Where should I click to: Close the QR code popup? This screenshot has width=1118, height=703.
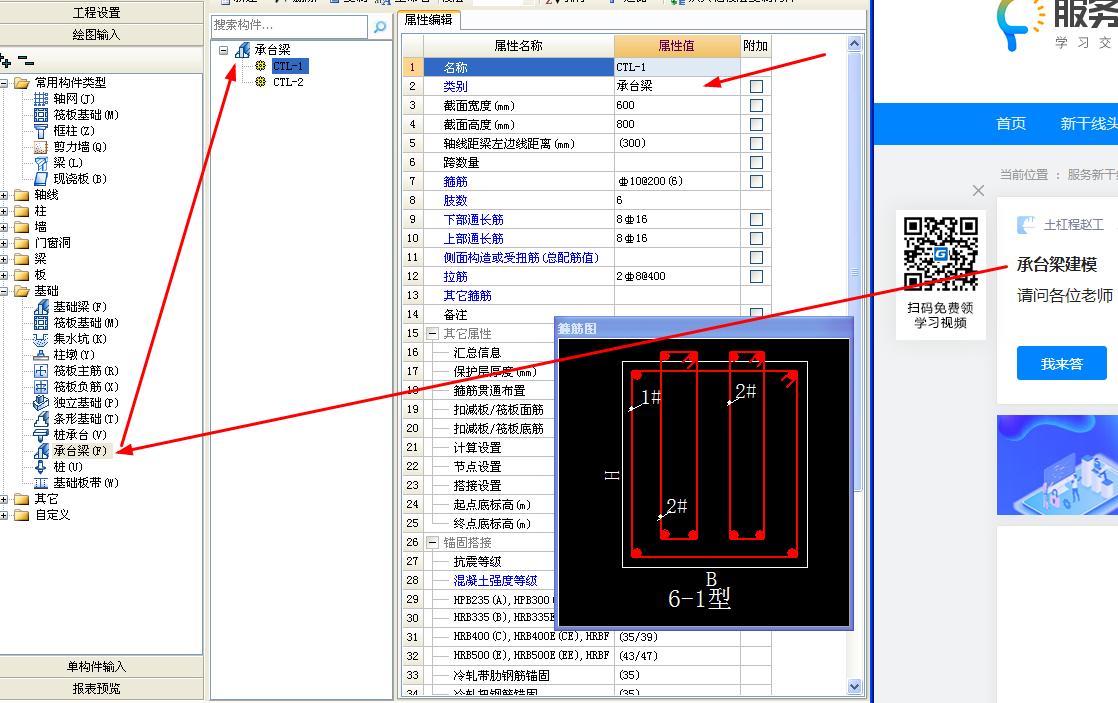point(978,190)
